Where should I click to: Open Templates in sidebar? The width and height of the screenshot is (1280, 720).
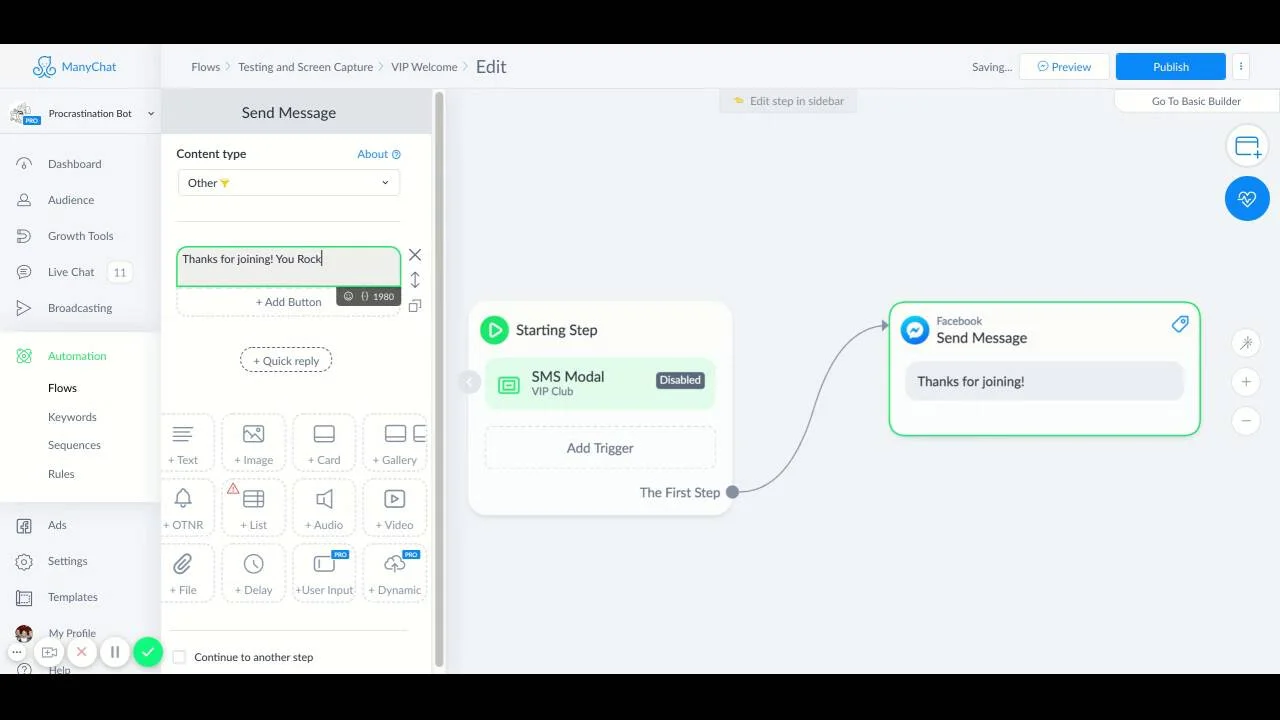(x=72, y=597)
